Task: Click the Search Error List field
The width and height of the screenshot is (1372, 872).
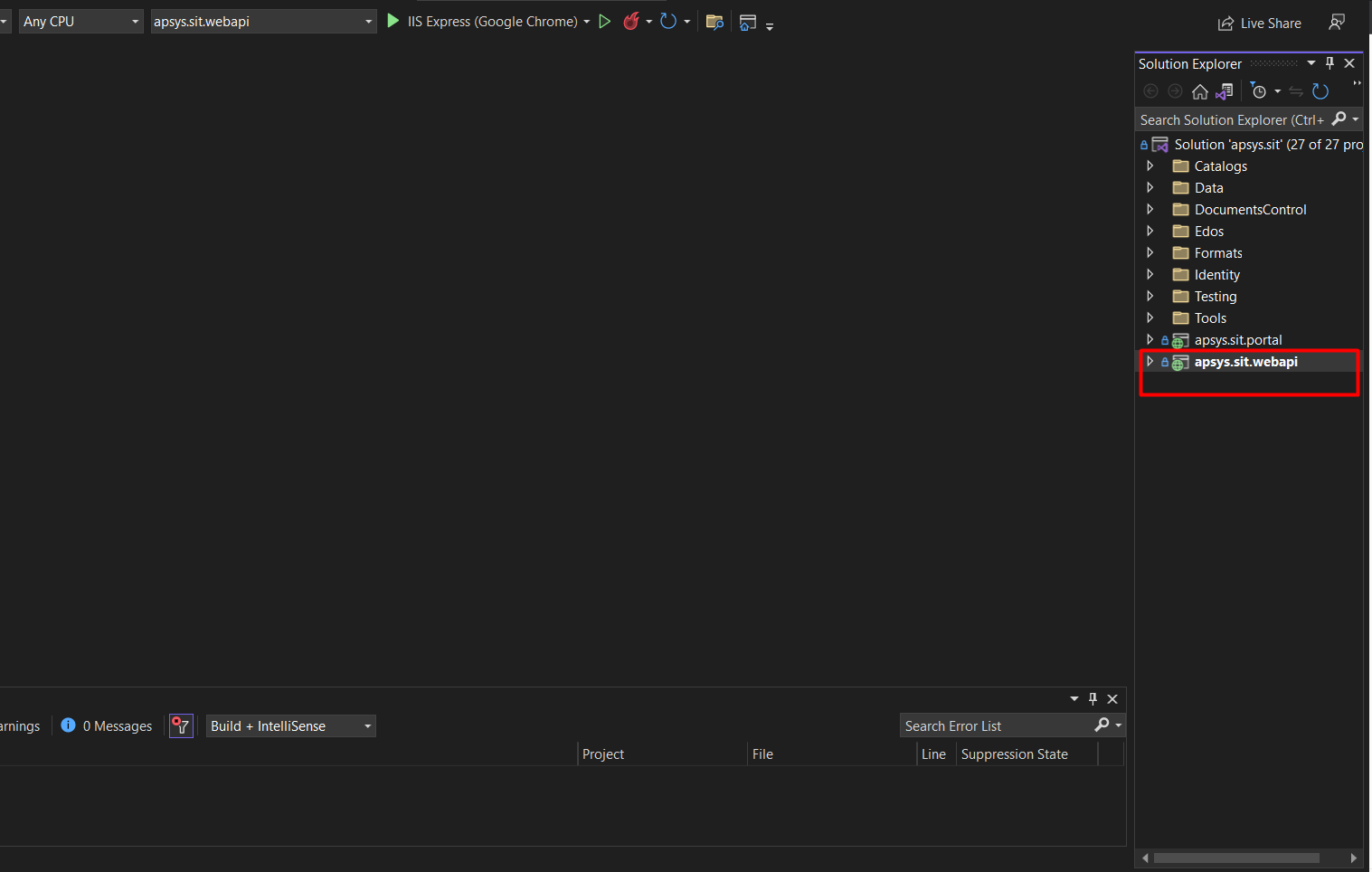Action: [995, 726]
